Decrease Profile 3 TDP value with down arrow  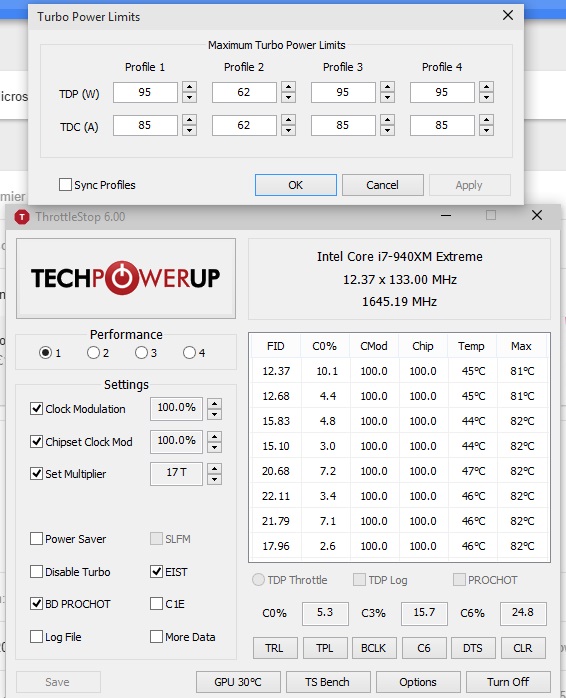387,97
